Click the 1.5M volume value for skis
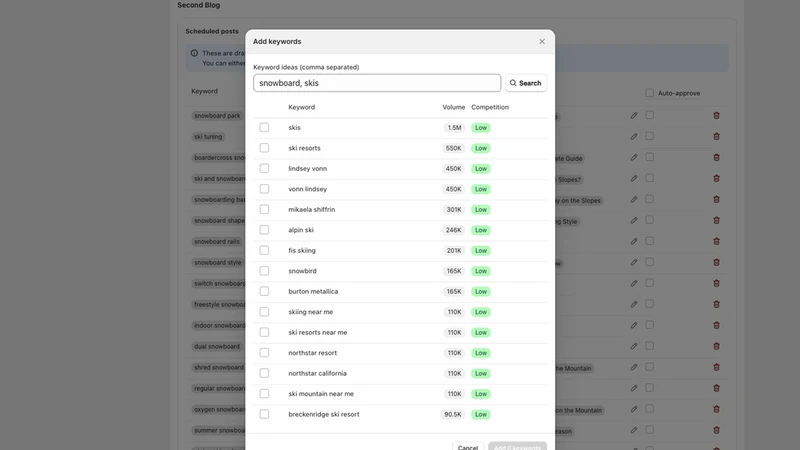Screen dimensions: 800x450 click(454, 128)
